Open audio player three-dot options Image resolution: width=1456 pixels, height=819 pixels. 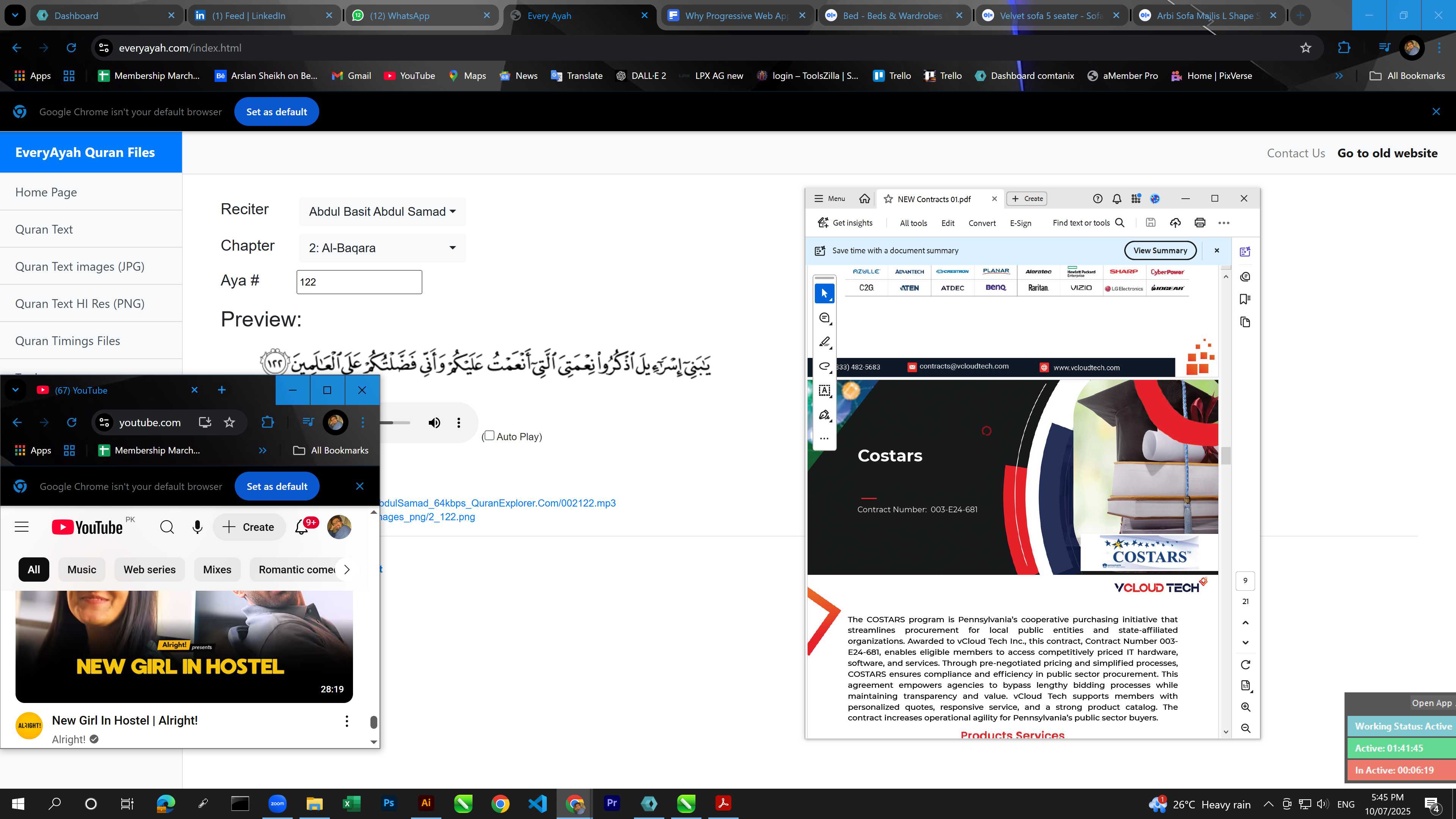(x=458, y=423)
